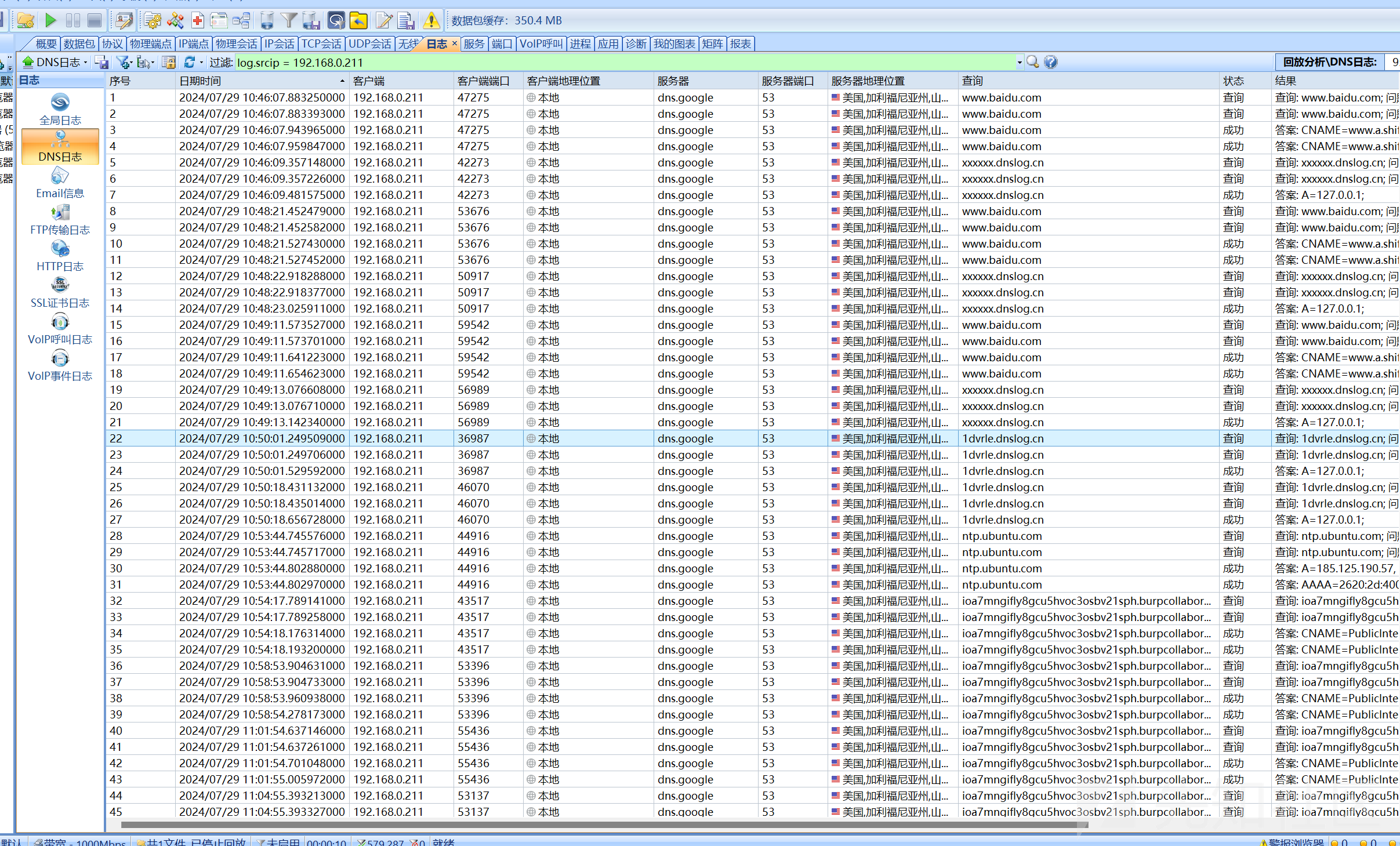Viewport: 1400px width, 846px height.
Task: Switch to the UDP会话 tab
Action: [370, 43]
